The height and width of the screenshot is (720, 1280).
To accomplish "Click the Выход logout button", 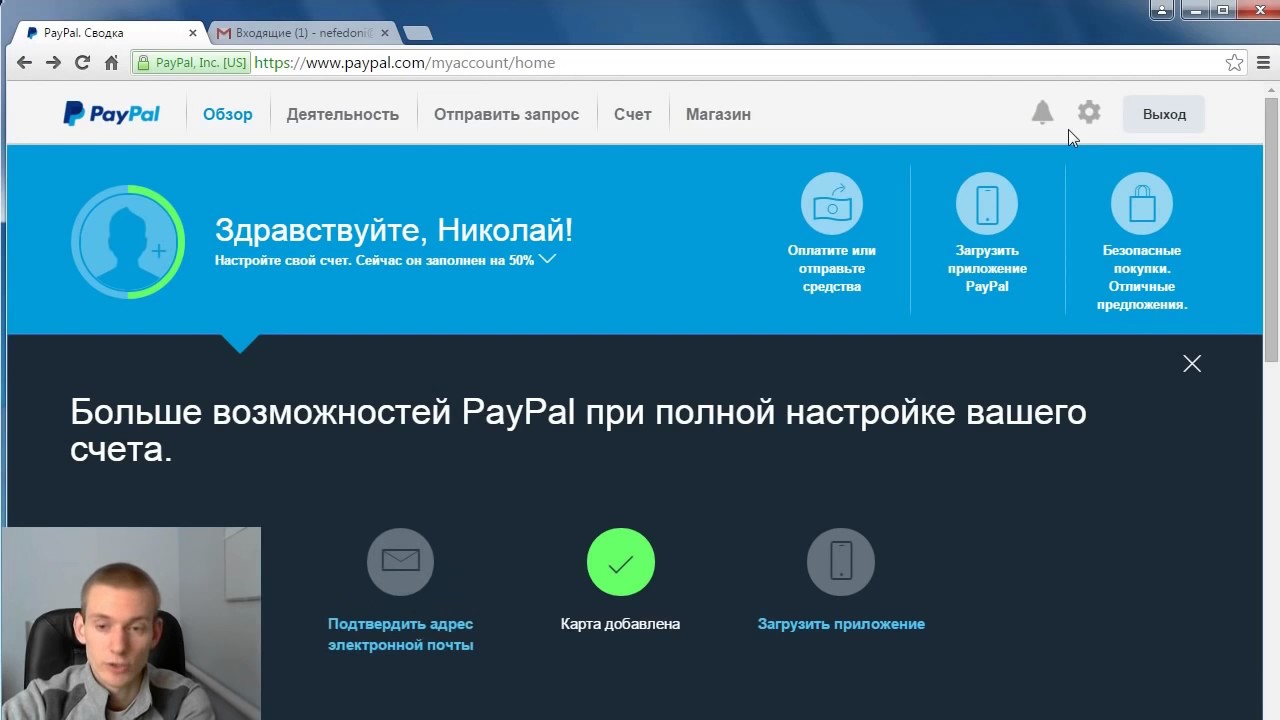I will [1164, 114].
